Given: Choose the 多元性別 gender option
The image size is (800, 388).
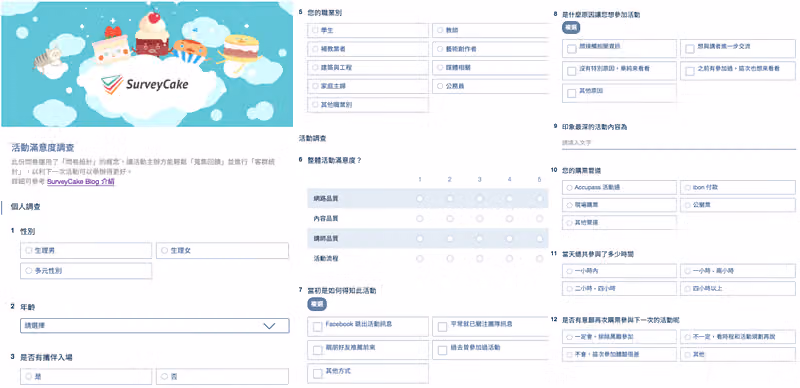Looking at the screenshot, I should pyautogui.click(x=86, y=271).
